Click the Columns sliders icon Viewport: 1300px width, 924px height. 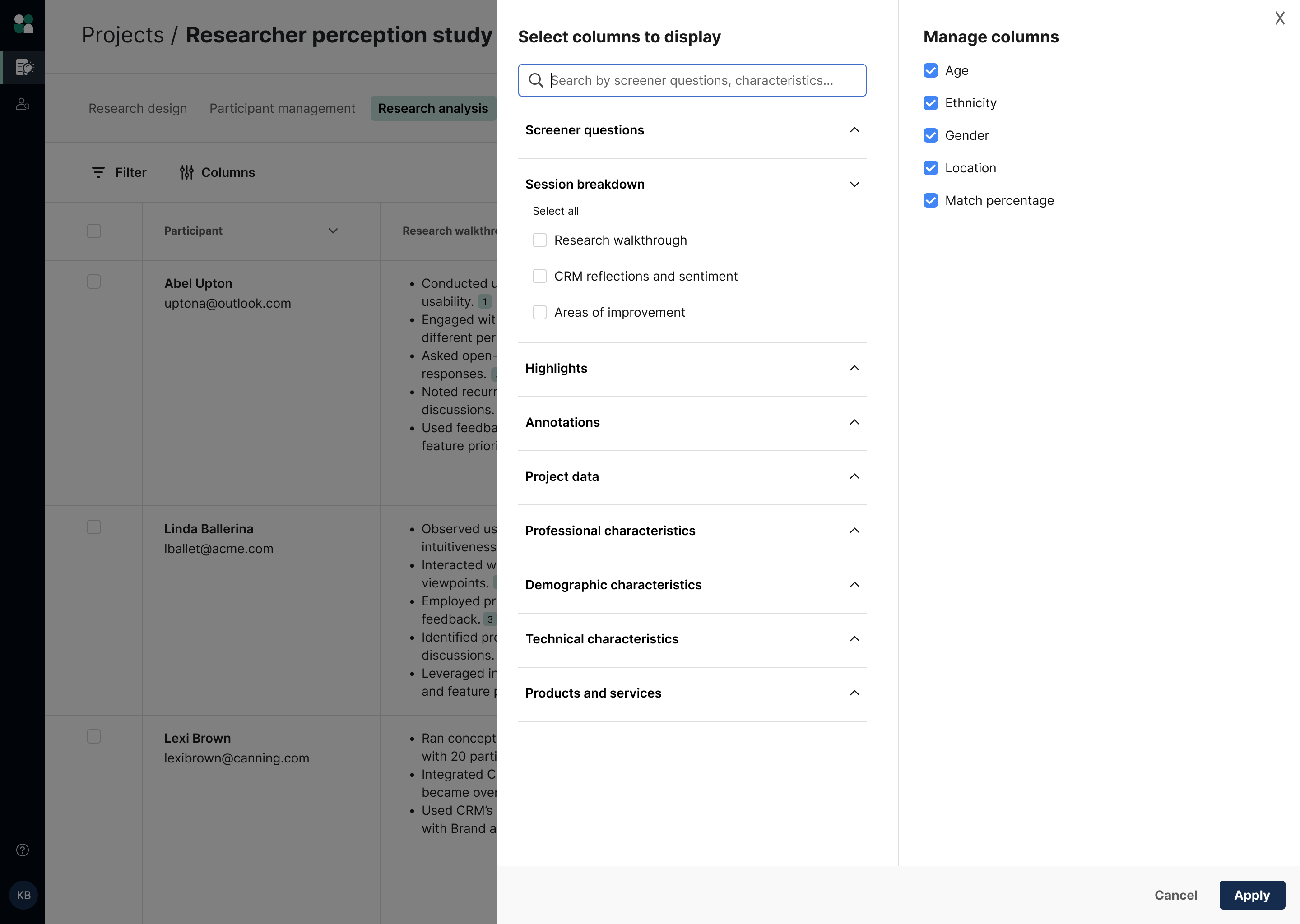pyautogui.click(x=187, y=172)
